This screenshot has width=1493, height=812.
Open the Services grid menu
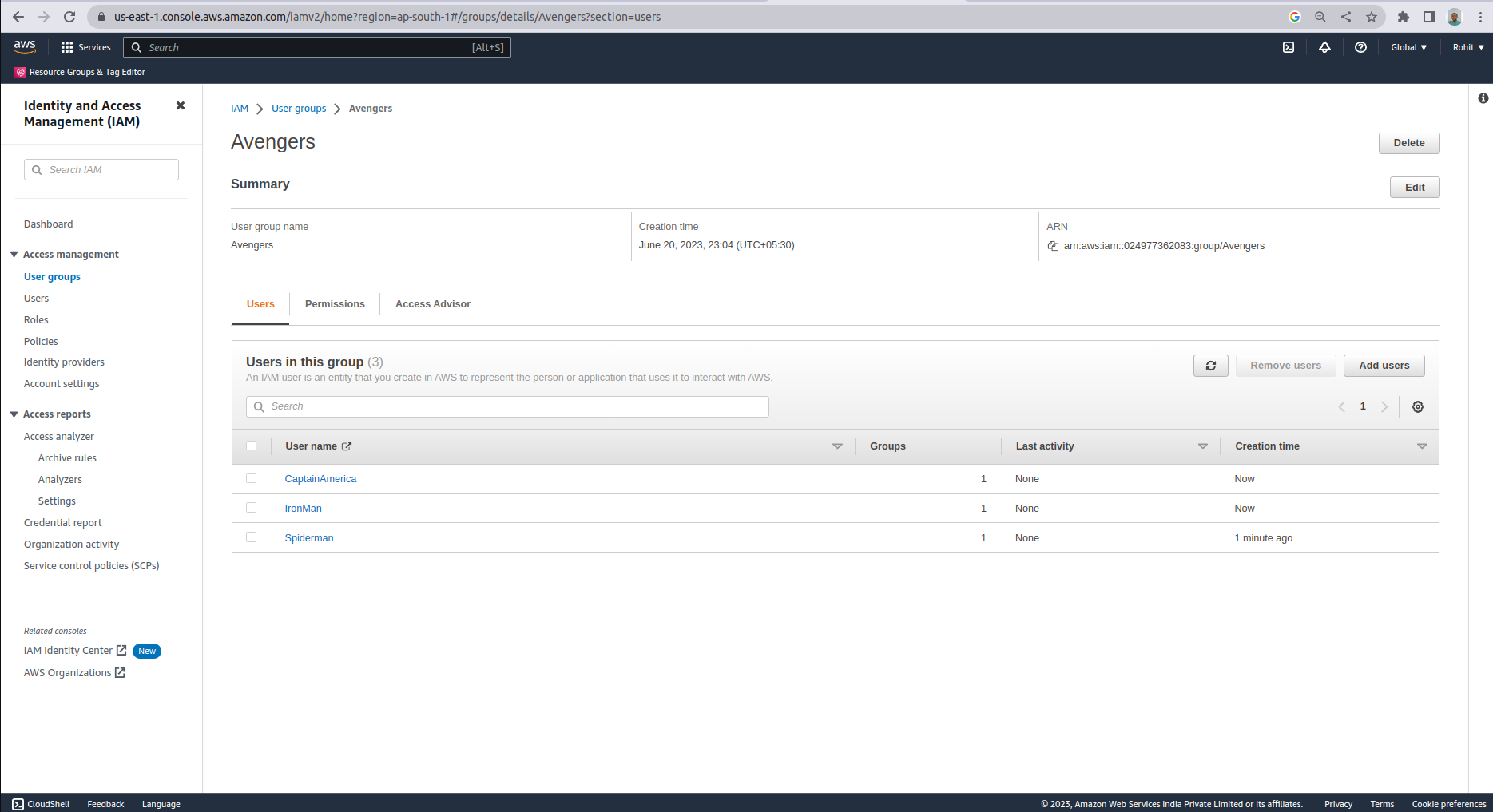point(85,47)
